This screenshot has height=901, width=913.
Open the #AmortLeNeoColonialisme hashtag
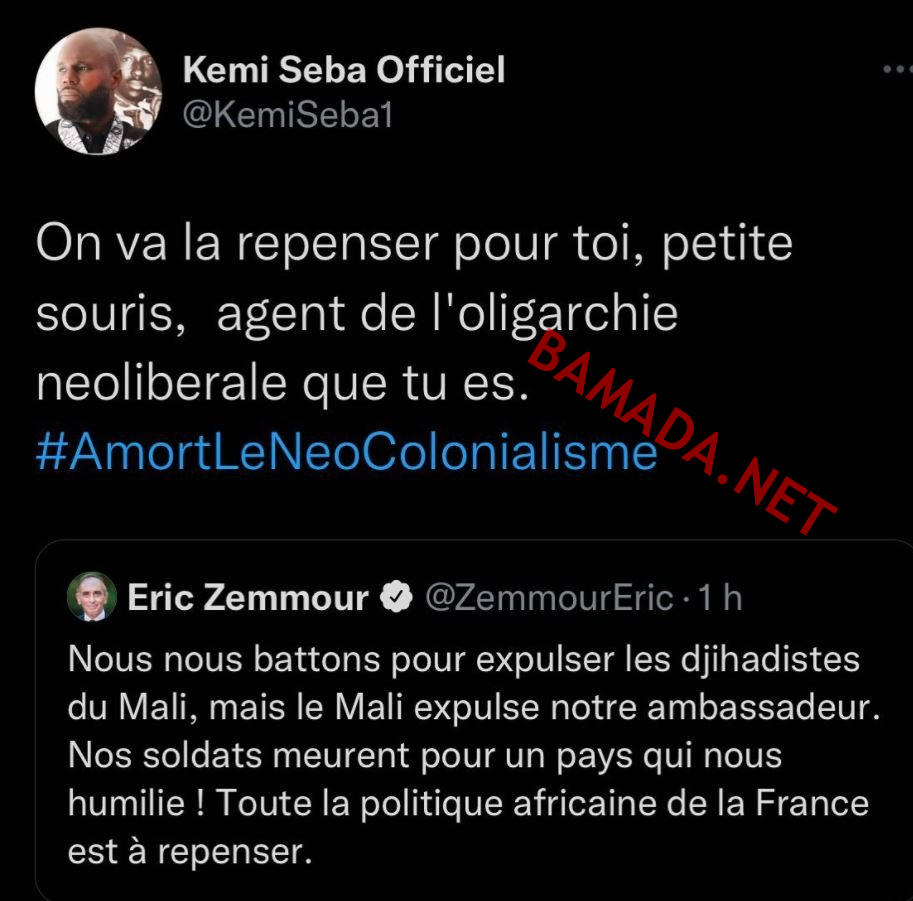pyautogui.click(x=346, y=452)
